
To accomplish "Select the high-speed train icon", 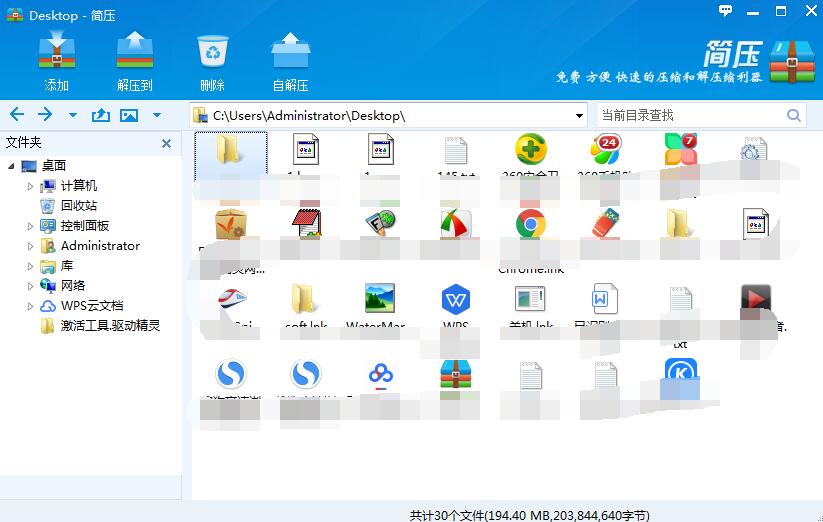I will coord(232,299).
